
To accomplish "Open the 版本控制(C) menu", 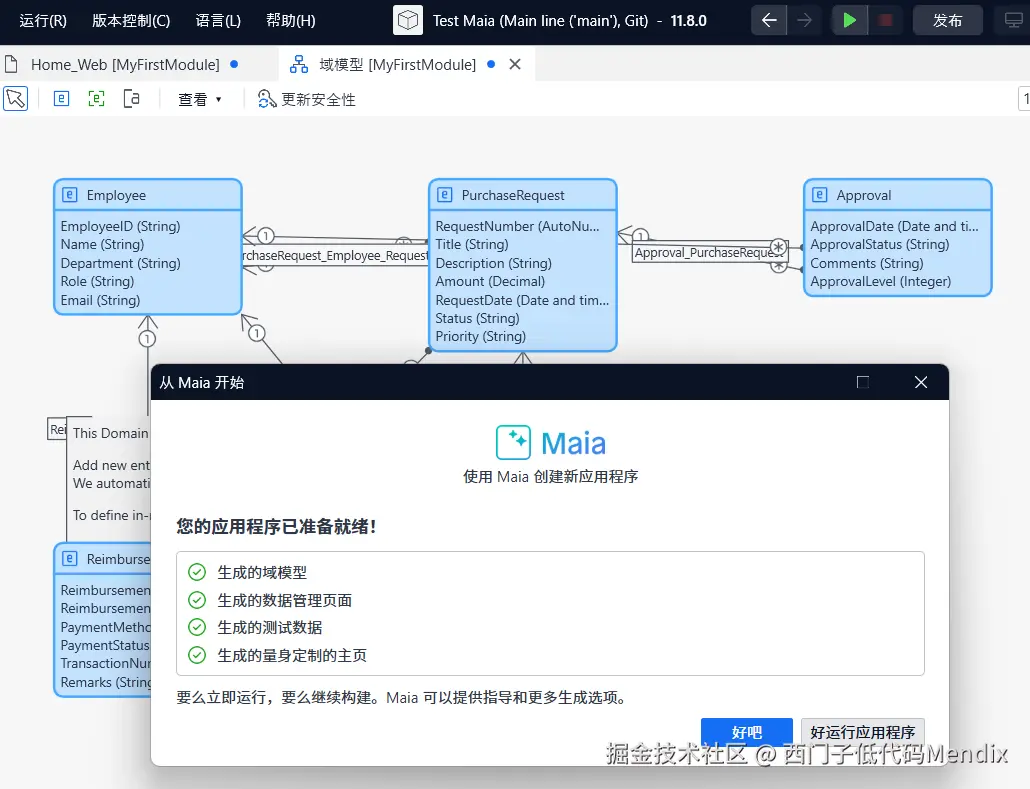I will pos(131,21).
